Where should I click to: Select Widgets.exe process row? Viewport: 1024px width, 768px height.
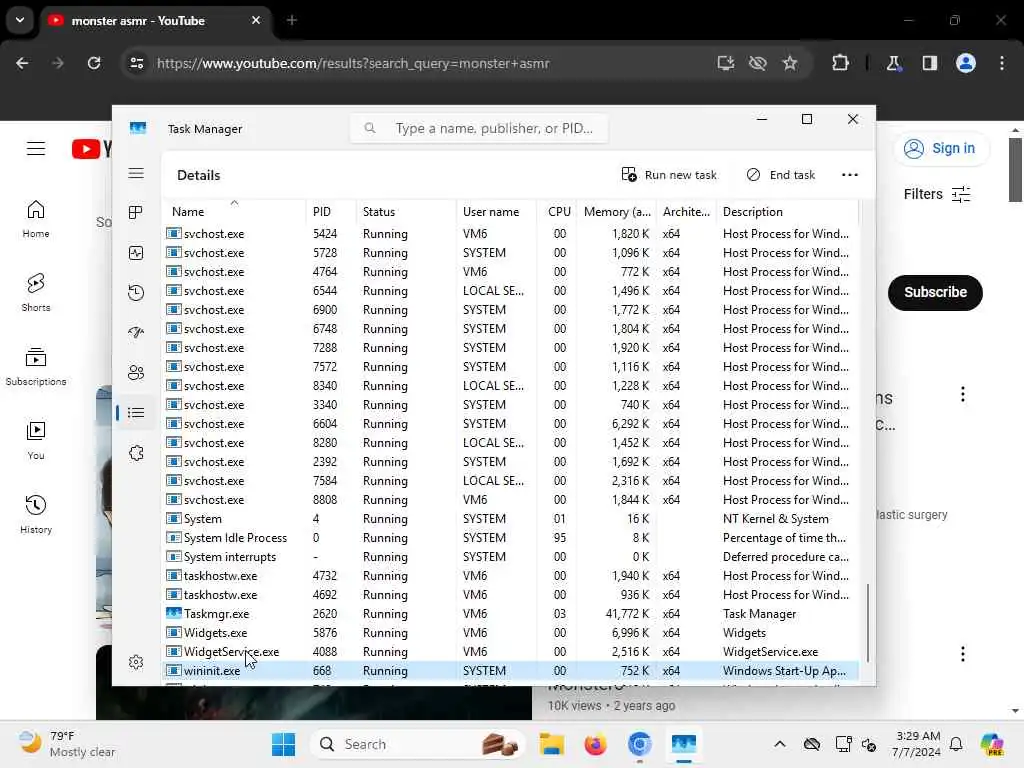(x=511, y=633)
